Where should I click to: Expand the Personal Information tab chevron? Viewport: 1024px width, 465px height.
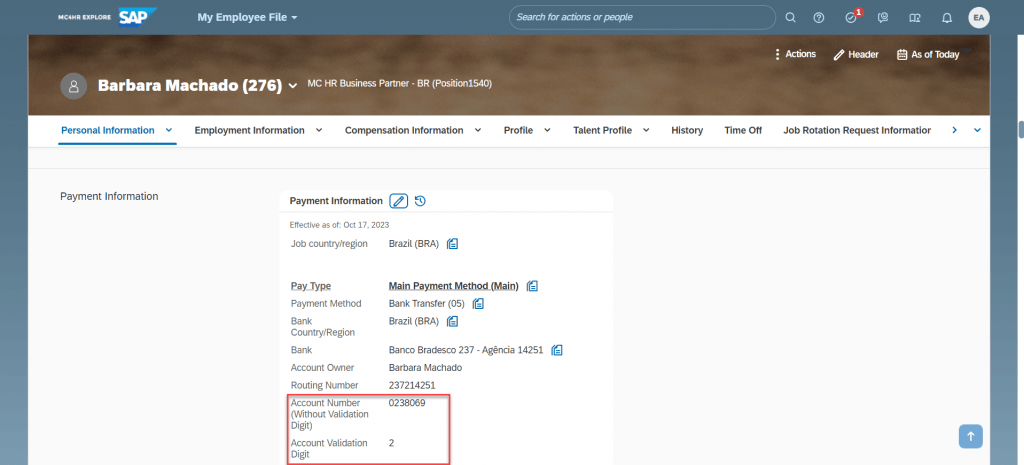tap(169, 130)
